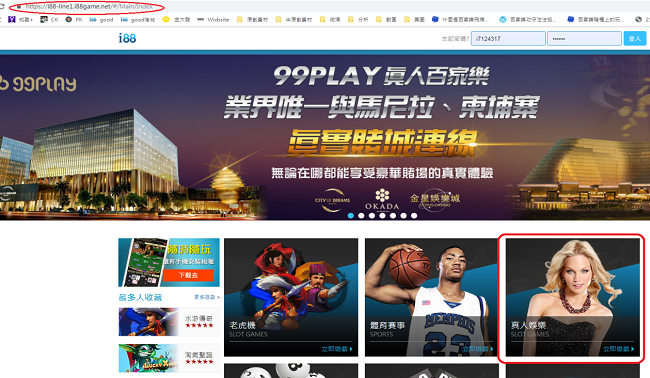This screenshot has width=650, height=378.
Task: Click the browser reload icon
Action: [2, 7]
